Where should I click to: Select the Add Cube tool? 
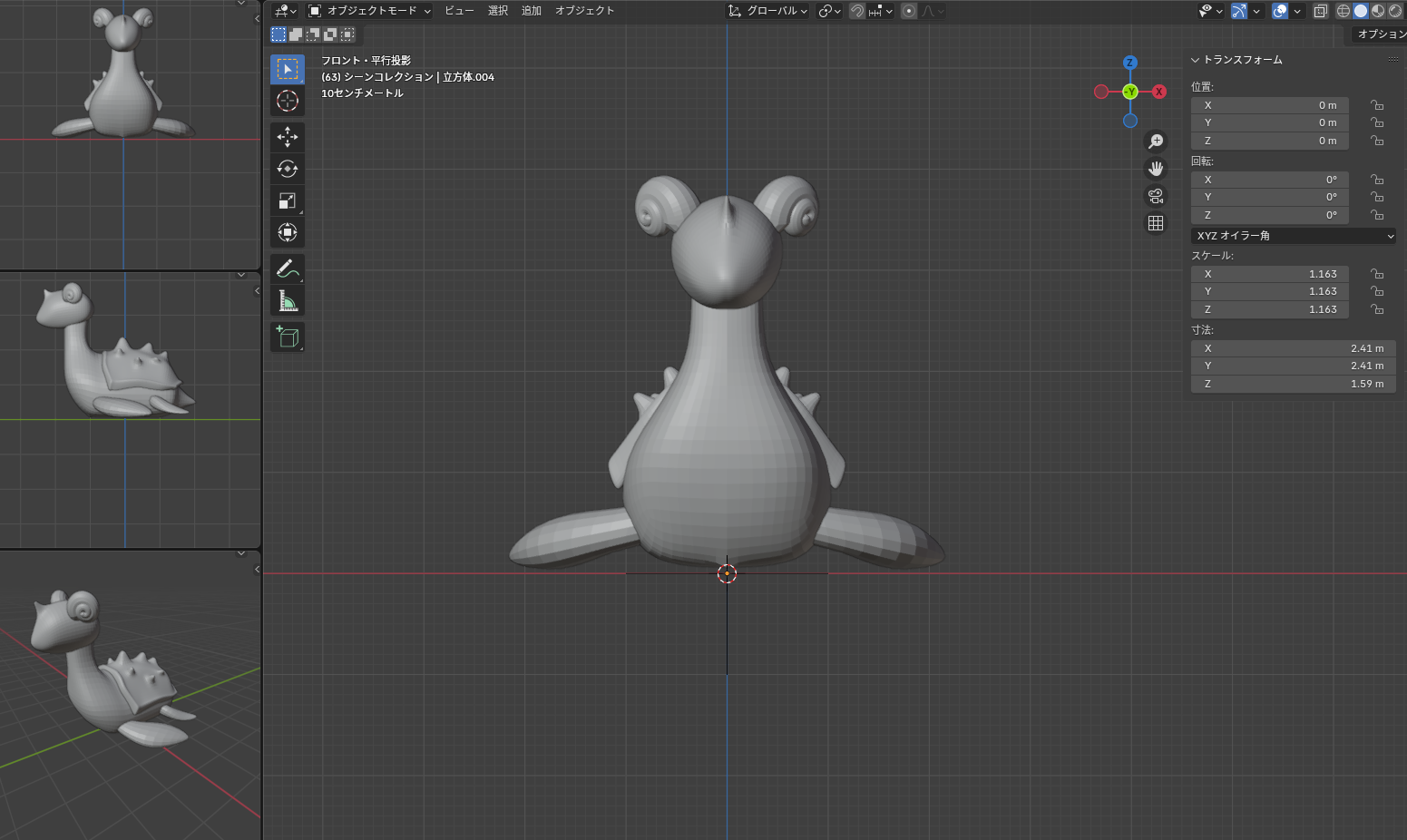point(288,337)
